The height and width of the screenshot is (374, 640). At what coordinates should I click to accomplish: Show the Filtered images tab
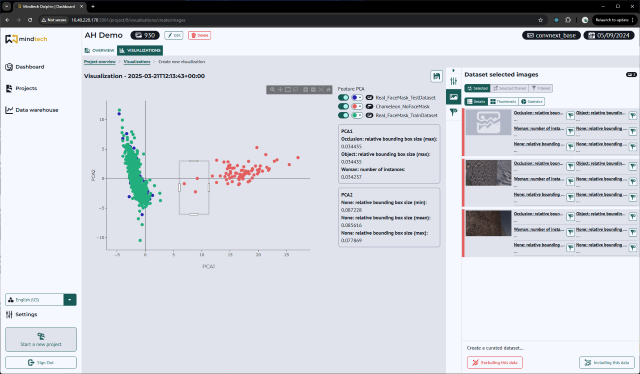pos(540,88)
